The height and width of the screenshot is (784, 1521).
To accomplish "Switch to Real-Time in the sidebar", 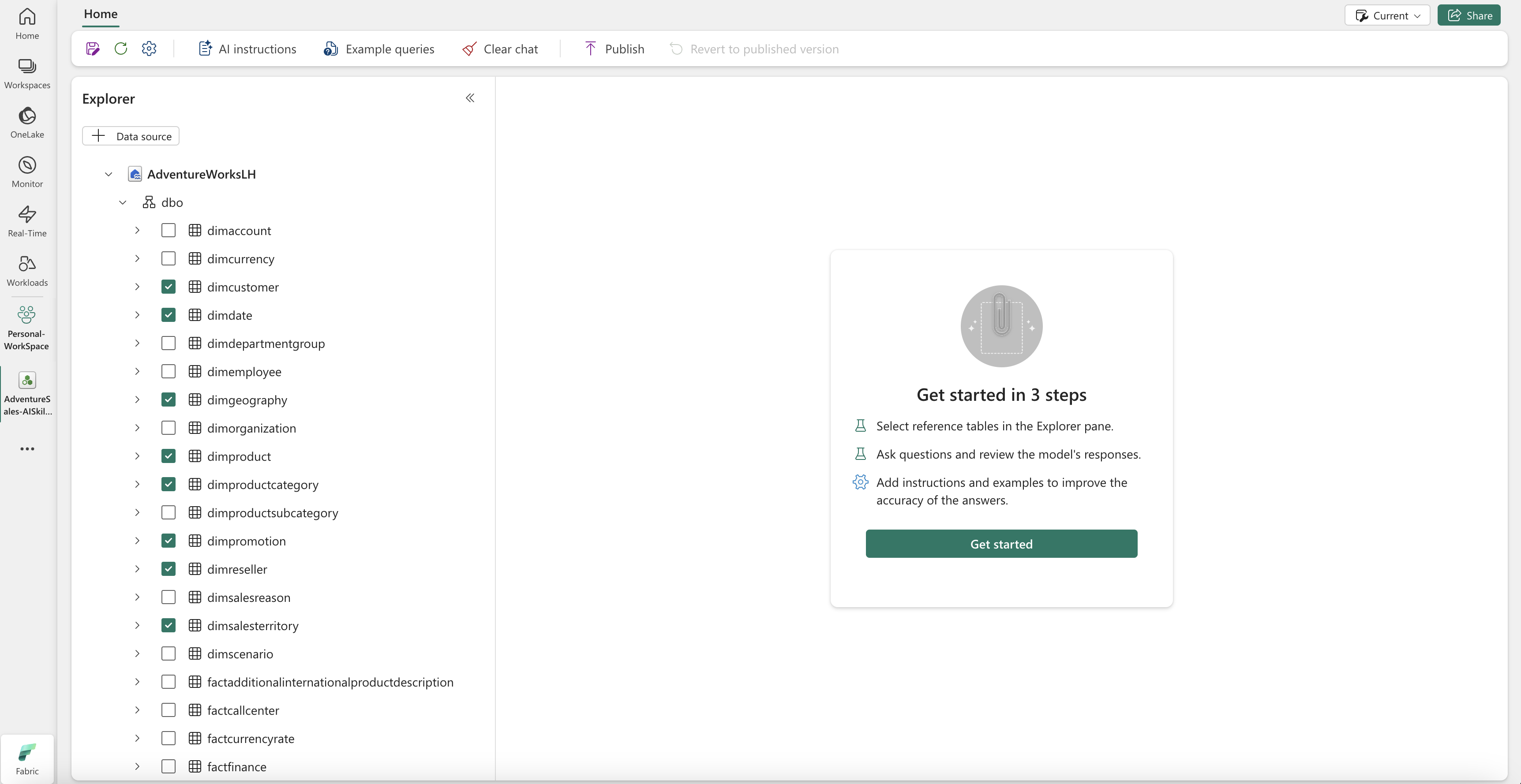I will pyautogui.click(x=27, y=220).
